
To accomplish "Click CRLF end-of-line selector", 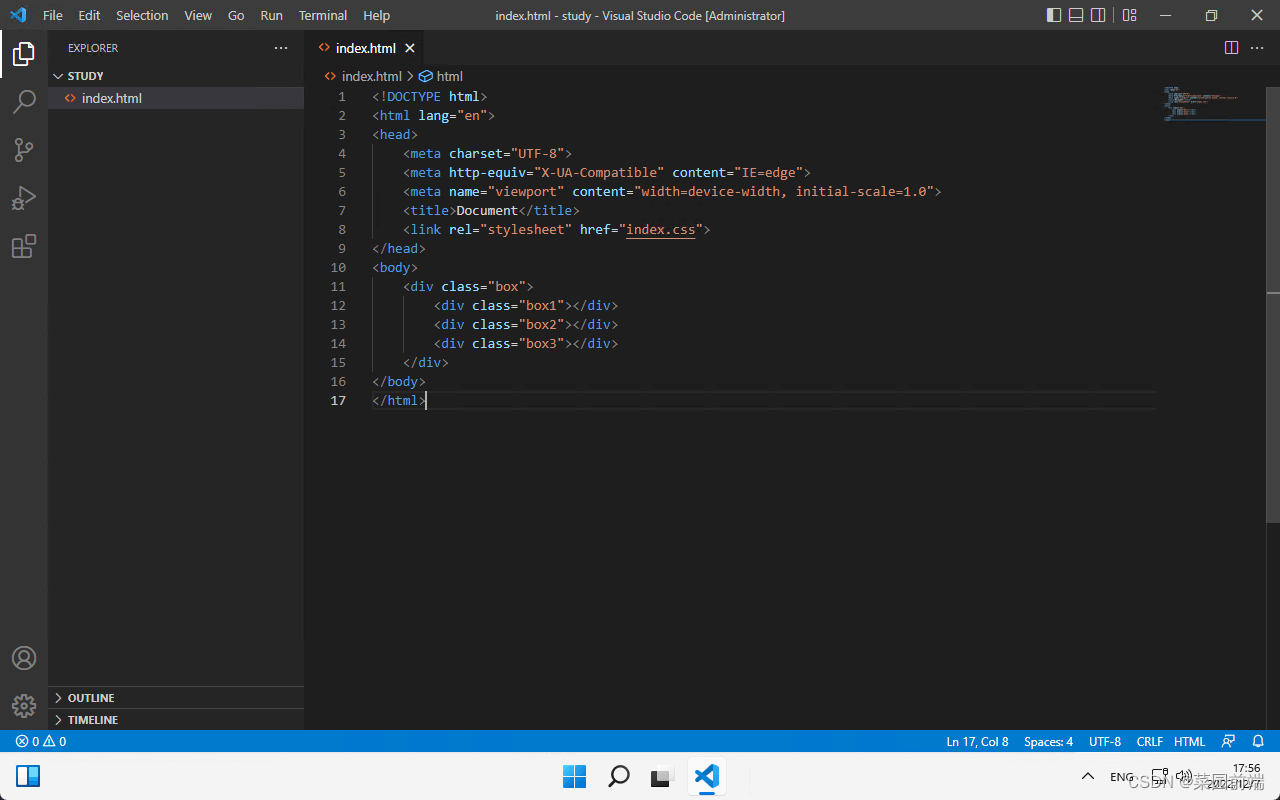I will click(x=1149, y=741).
